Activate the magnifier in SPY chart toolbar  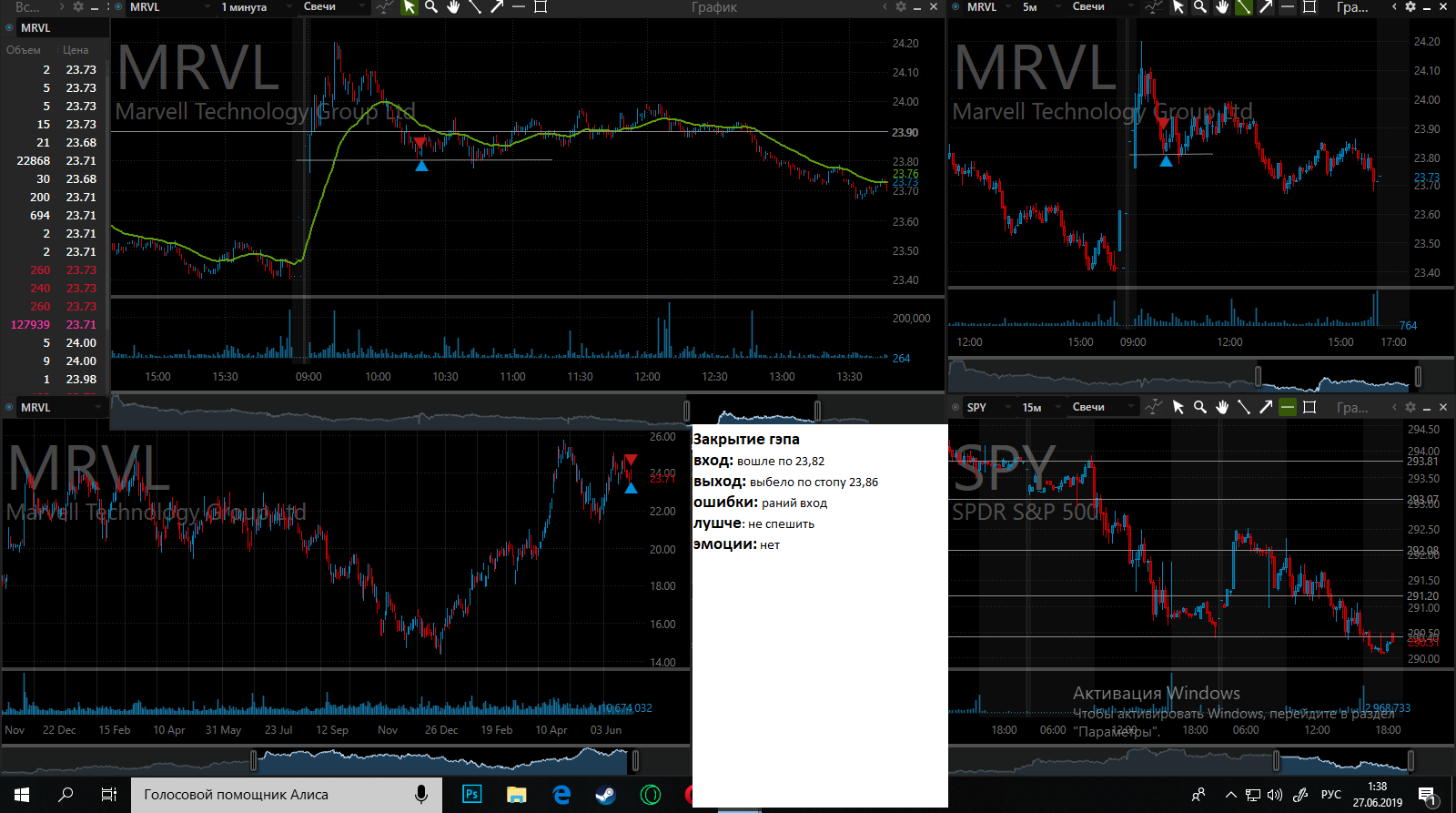1200,408
